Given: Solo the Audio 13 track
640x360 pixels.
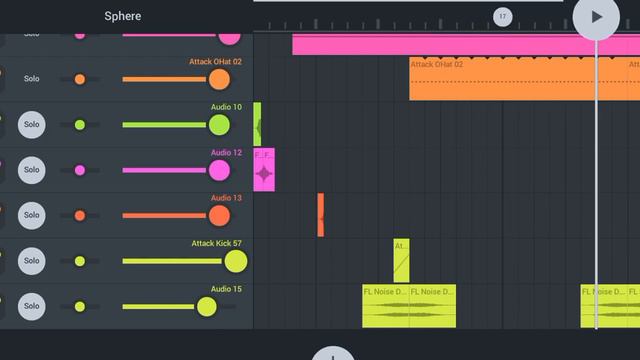Looking at the screenshot, I should [31, 215].
